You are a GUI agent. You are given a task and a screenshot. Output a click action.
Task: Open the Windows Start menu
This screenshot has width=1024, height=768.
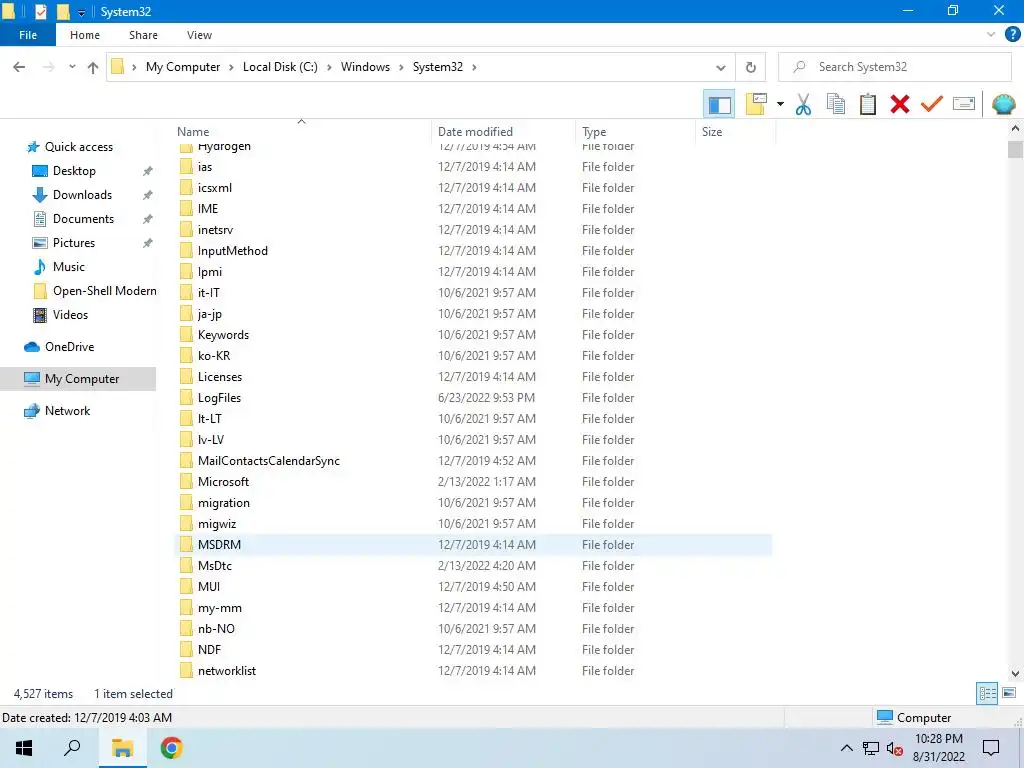coord(24,748)
